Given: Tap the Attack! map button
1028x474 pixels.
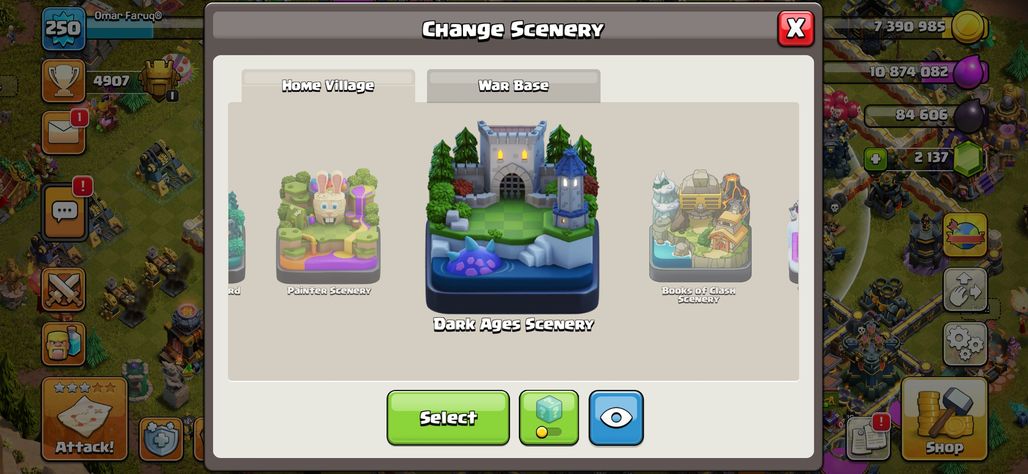Looking at the screenshot, I should [x=84, y=419].
